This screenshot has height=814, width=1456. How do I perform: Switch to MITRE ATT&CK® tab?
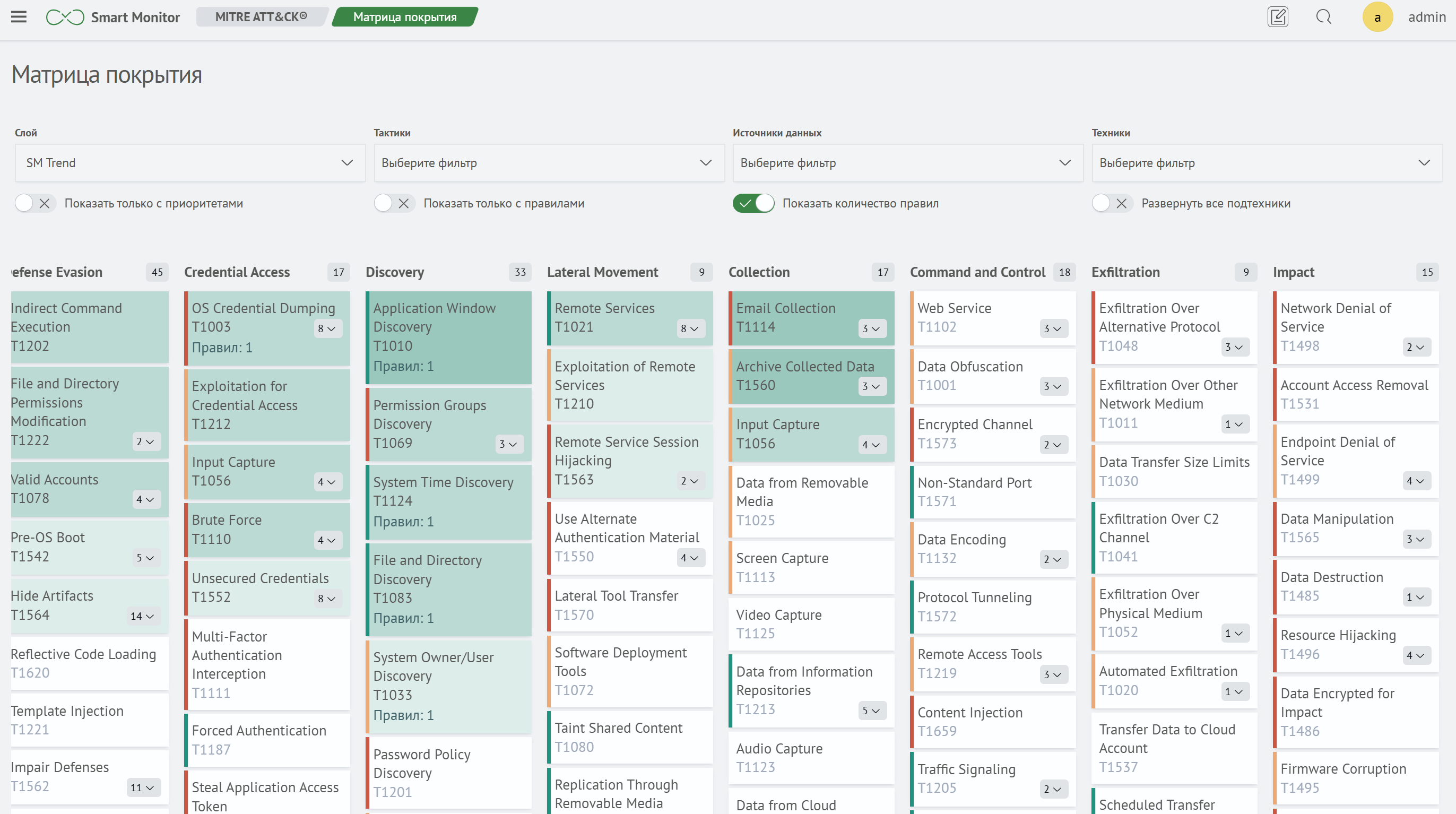pyautogui.click(x=261, y=17)
